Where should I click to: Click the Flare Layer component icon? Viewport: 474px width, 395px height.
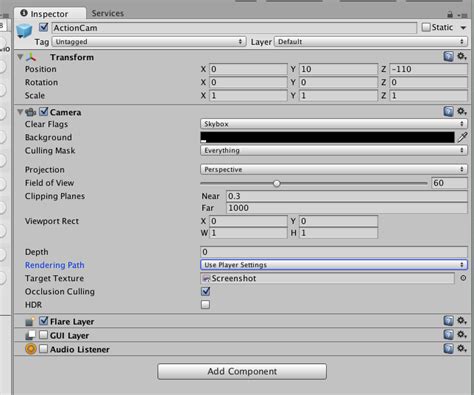tap(30, 321)
